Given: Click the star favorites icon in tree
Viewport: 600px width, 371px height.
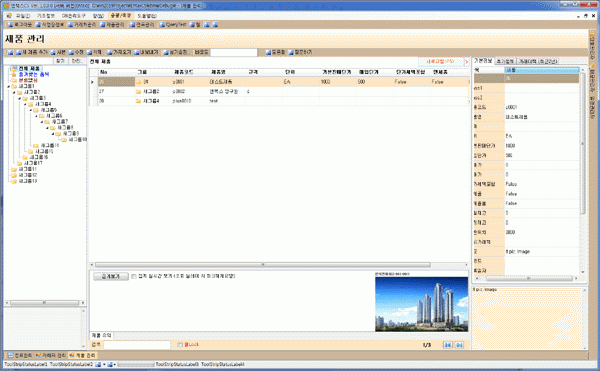Looking at the screenshot, I should pos(15,75).
